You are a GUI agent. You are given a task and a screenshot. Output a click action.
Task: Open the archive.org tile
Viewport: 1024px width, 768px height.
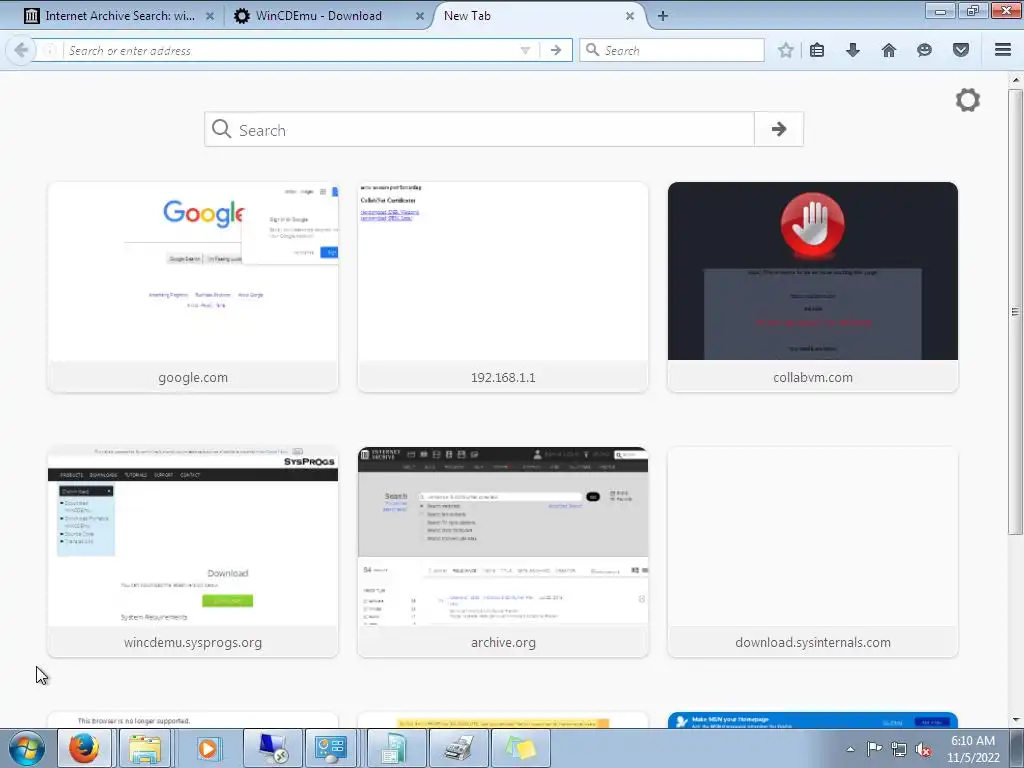point(503,552)
